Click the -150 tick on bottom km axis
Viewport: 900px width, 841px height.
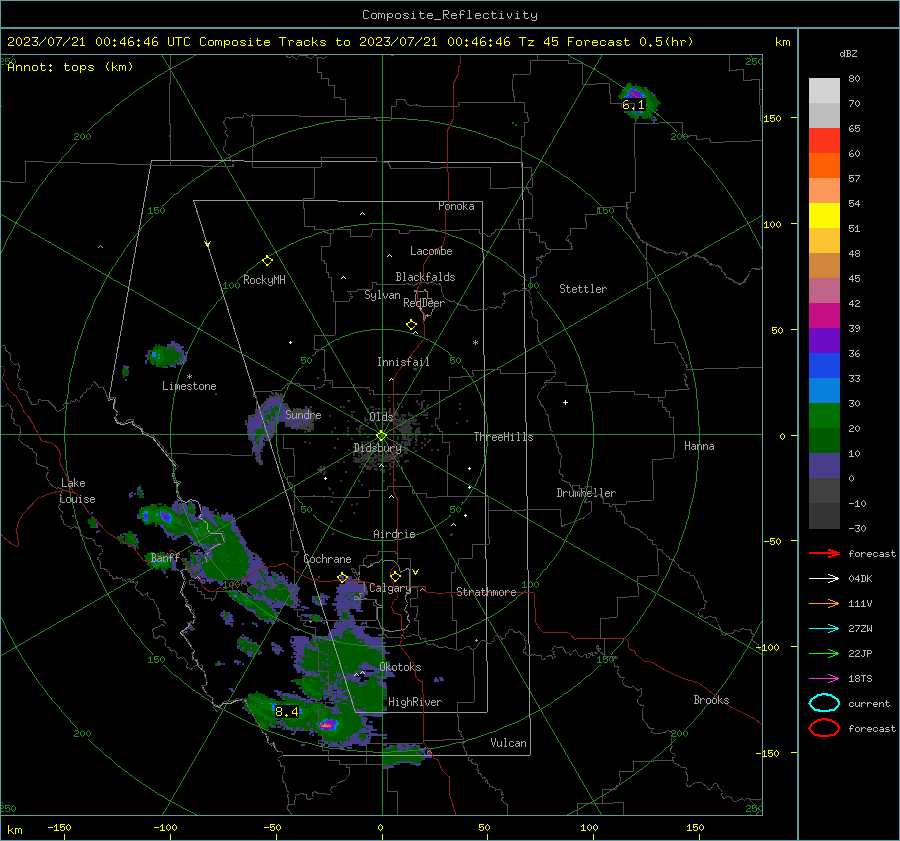(x=59, y=828)
